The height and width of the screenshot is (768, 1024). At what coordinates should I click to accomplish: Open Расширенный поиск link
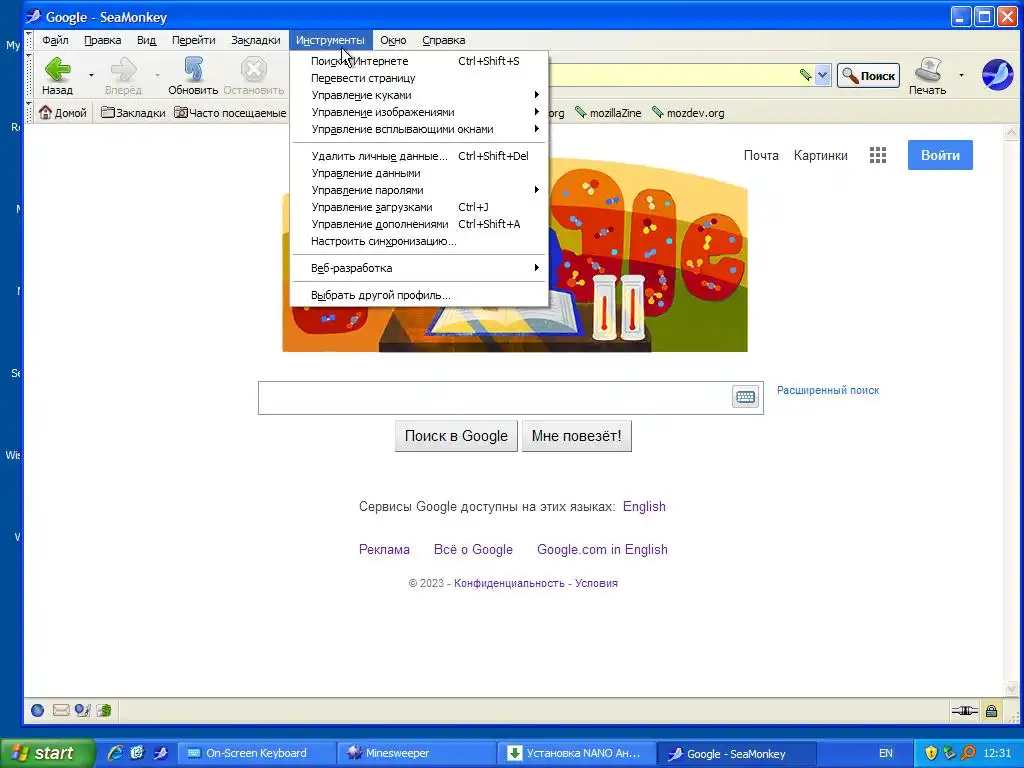point(827,391)
